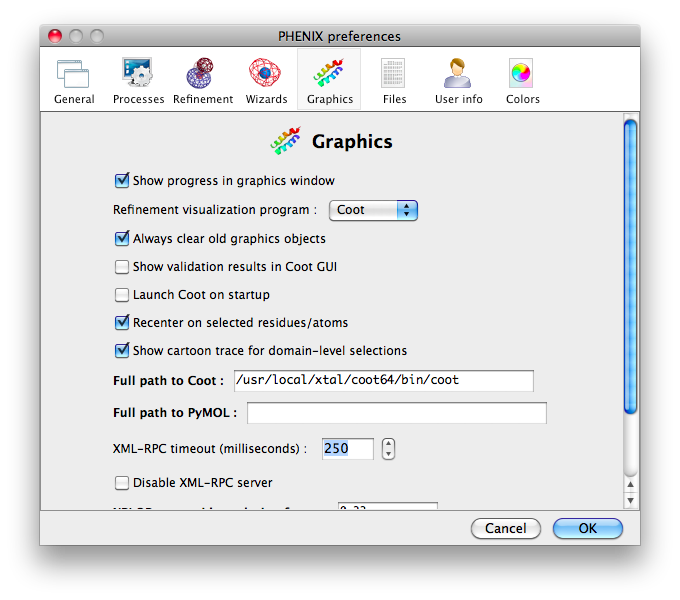Open the Processes preferences pane
Image resolution: width=680 pixels, height=600 pixels.
[x=138, y=80]
